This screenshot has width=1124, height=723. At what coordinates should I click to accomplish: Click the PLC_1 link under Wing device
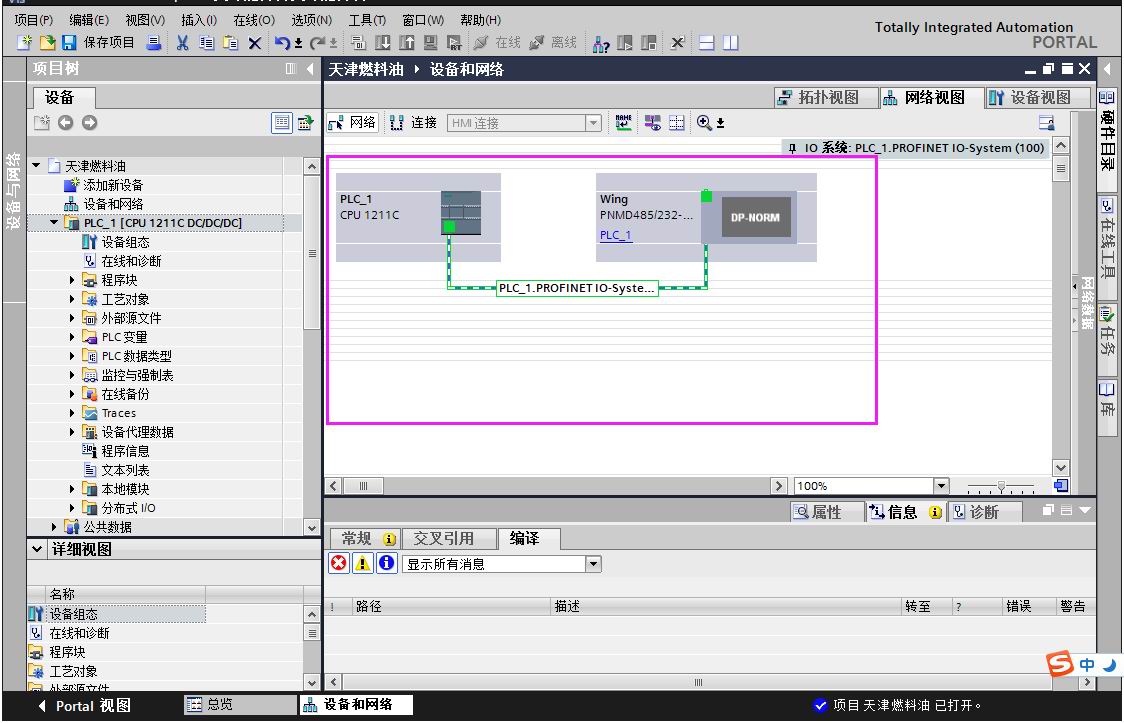(615, 235)
